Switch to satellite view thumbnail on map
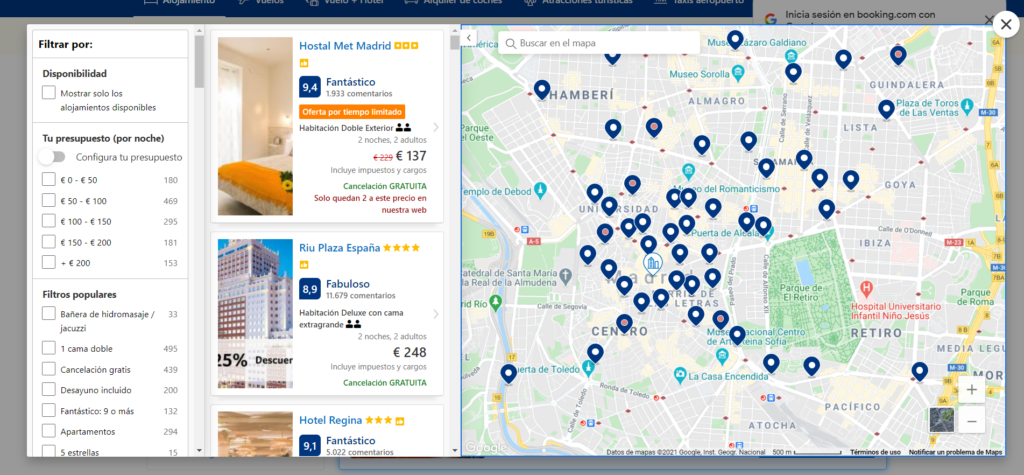Screen dimensions: 1024x475 pyautogui.click(x=941, y=420)
